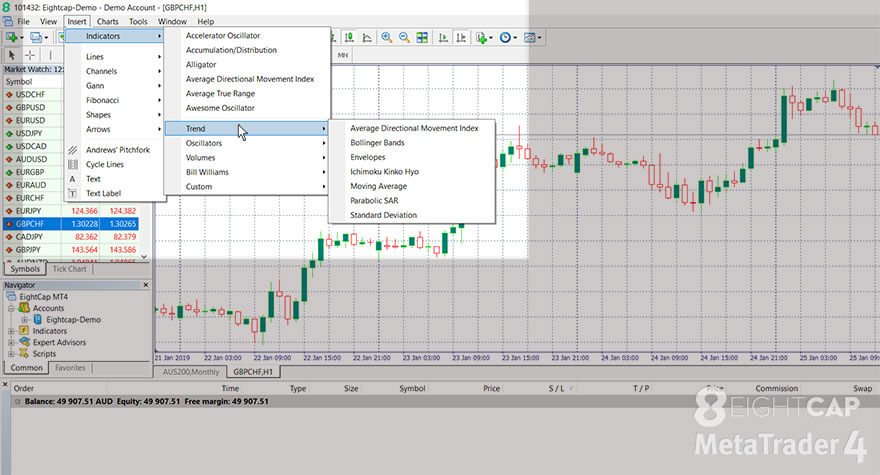Screen dimensions: 880x475
Task: Click the Cycle Lines icon in menu
Action: pyautogui.click(x=73, y=165)
